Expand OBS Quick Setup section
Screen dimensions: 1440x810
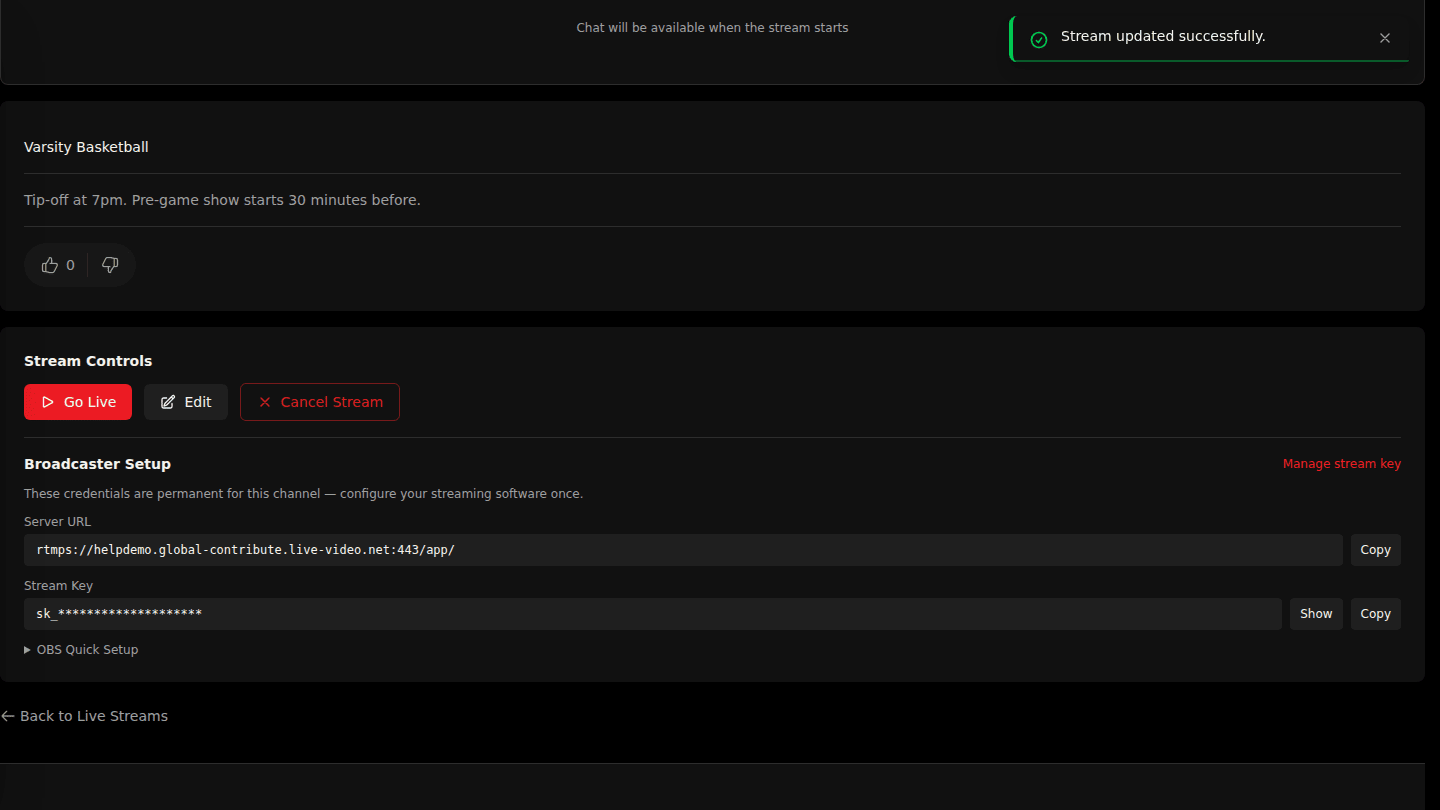point(81,650)
